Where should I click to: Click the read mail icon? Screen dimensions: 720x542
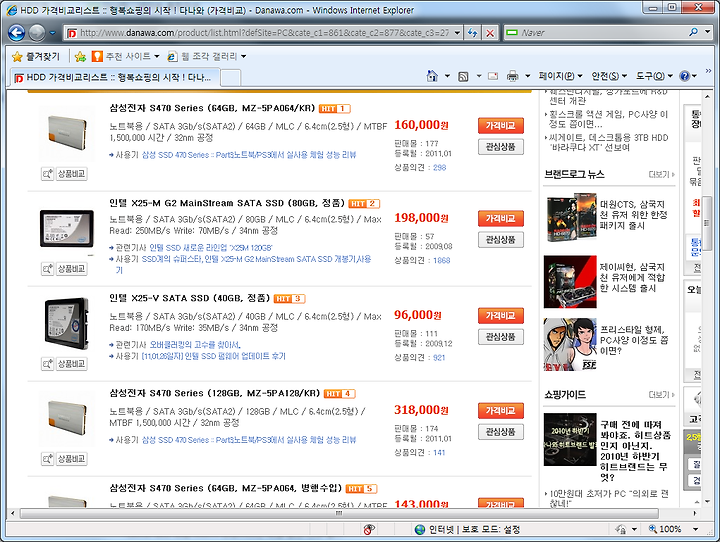(493, 76)
